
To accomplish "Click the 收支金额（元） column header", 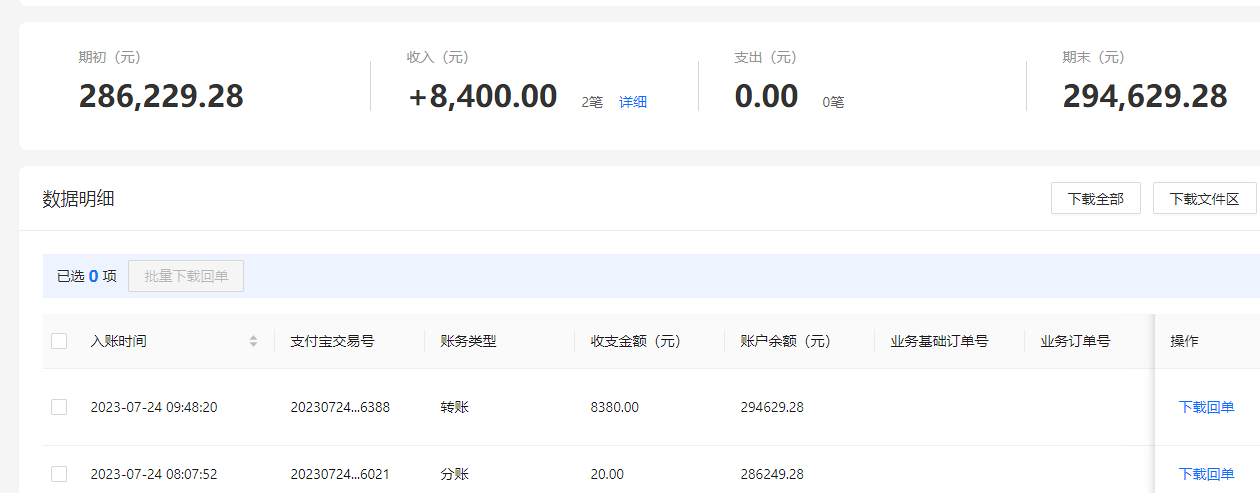I will pos(636,341).
